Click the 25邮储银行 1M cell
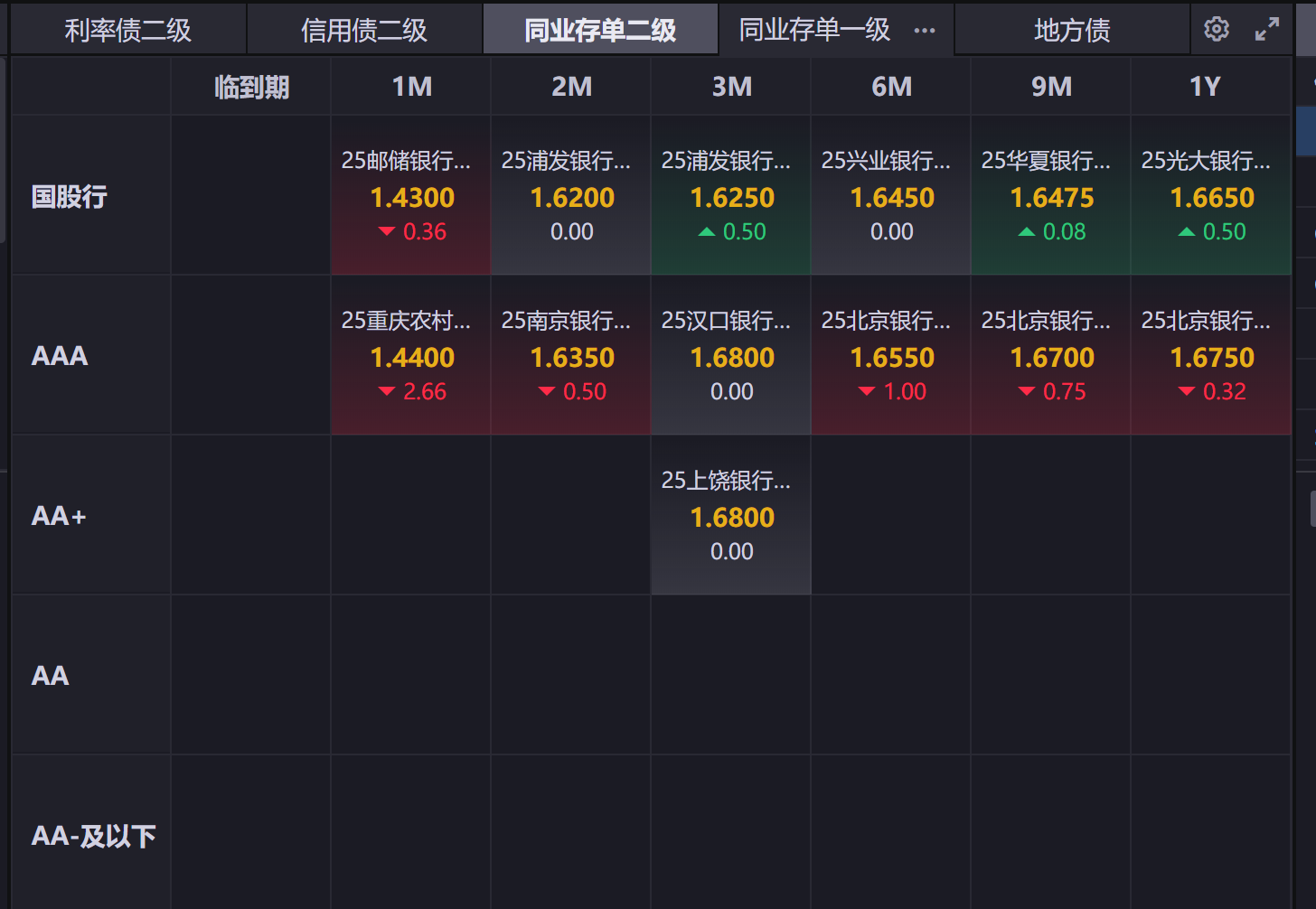Viewport: 1316px width, 909px height. (411, 196)
